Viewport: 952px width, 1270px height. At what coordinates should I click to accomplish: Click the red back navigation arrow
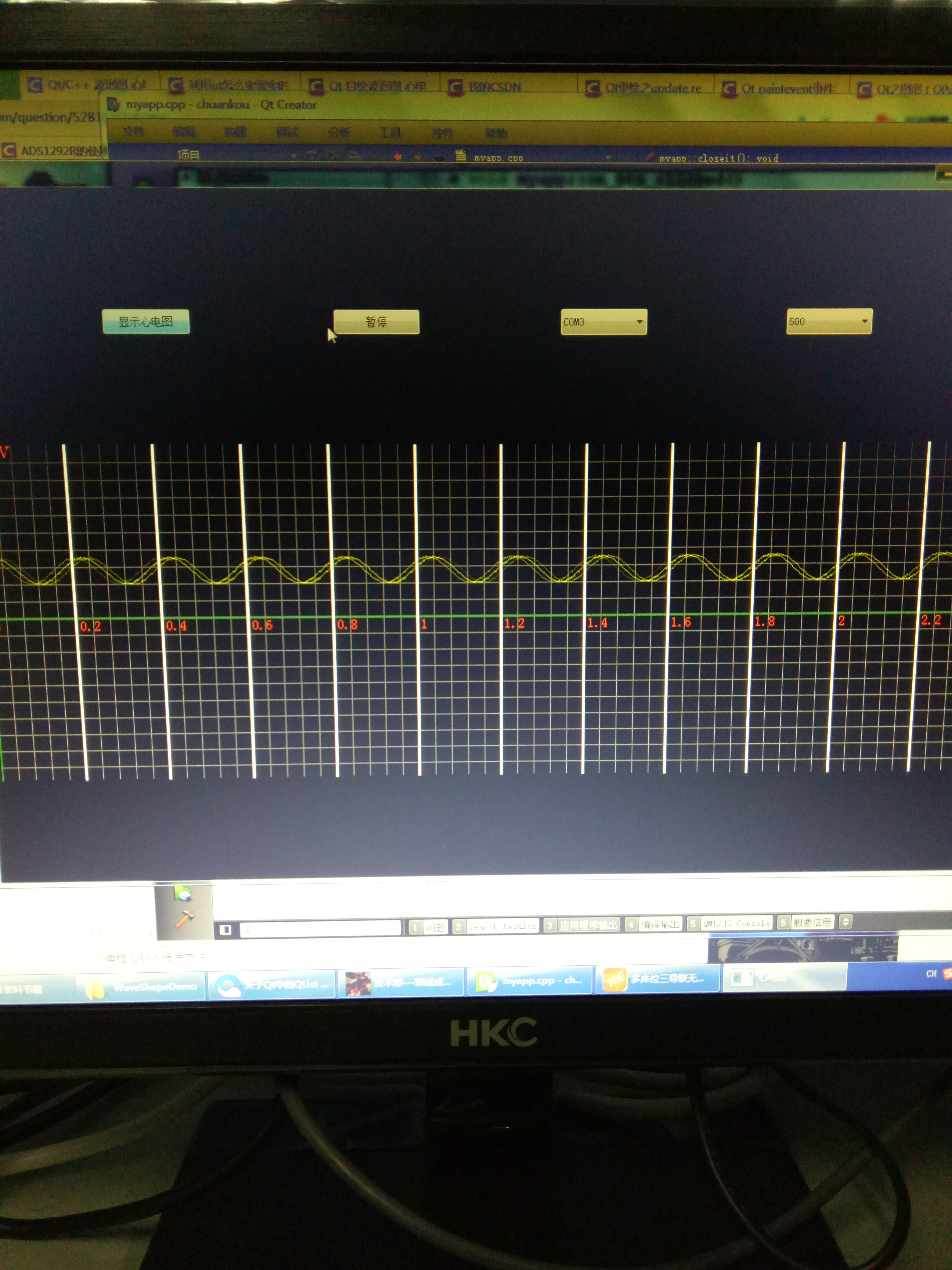(398, 156)
